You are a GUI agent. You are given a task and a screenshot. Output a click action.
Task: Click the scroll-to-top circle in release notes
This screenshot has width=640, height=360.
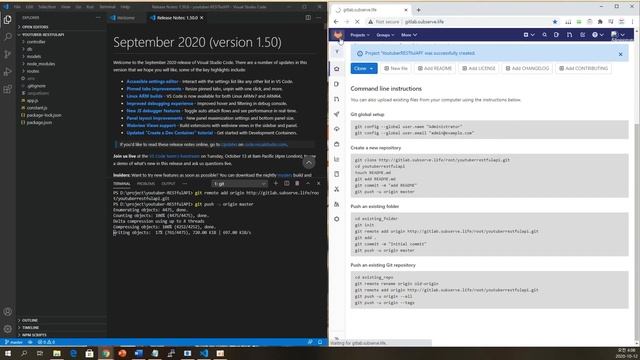(x=309, y=163)
